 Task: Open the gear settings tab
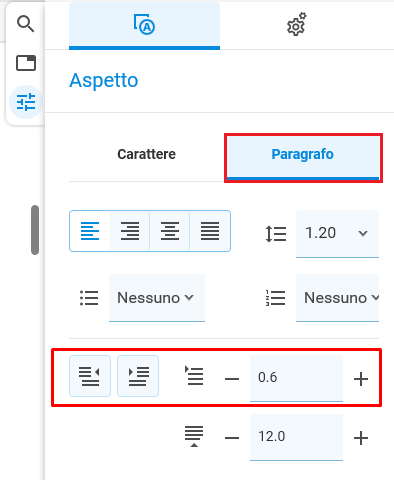tap(296, 25)
